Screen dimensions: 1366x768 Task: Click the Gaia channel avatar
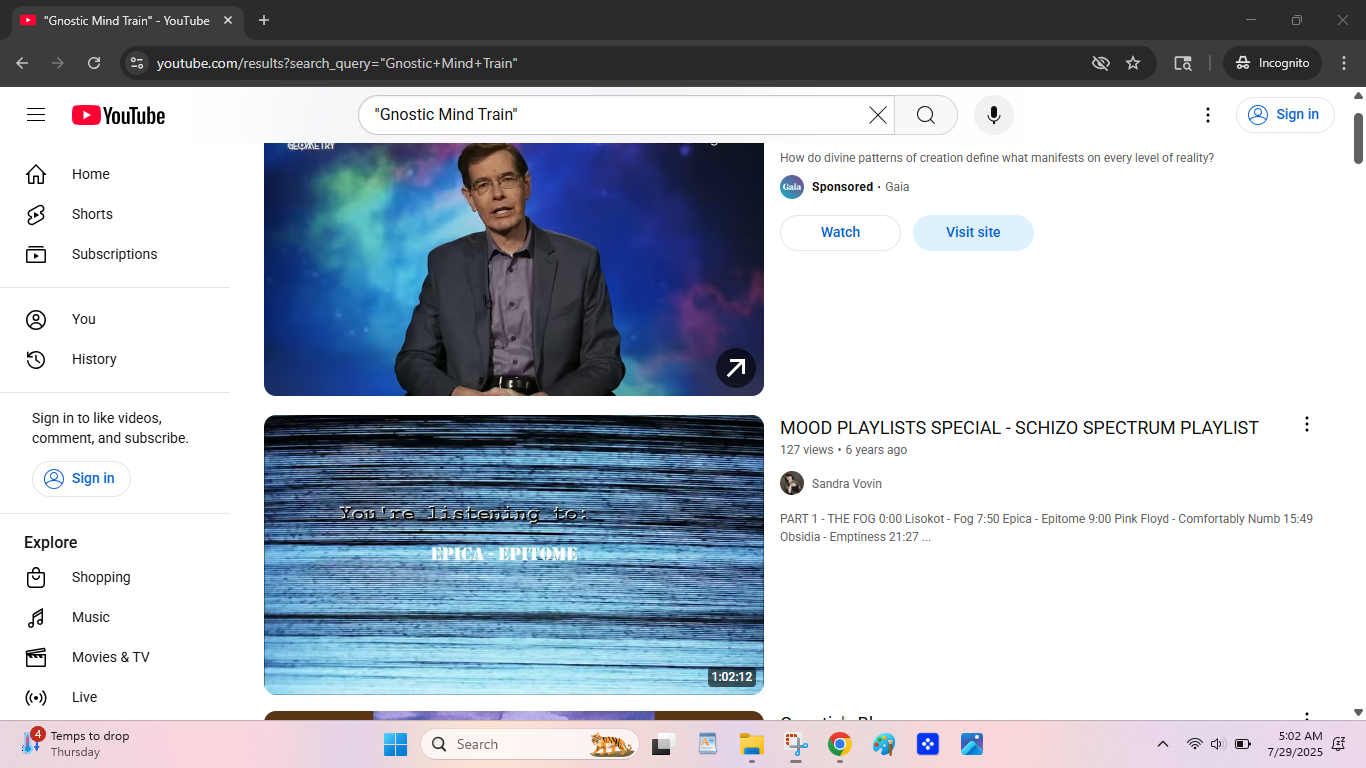point(792,187)
